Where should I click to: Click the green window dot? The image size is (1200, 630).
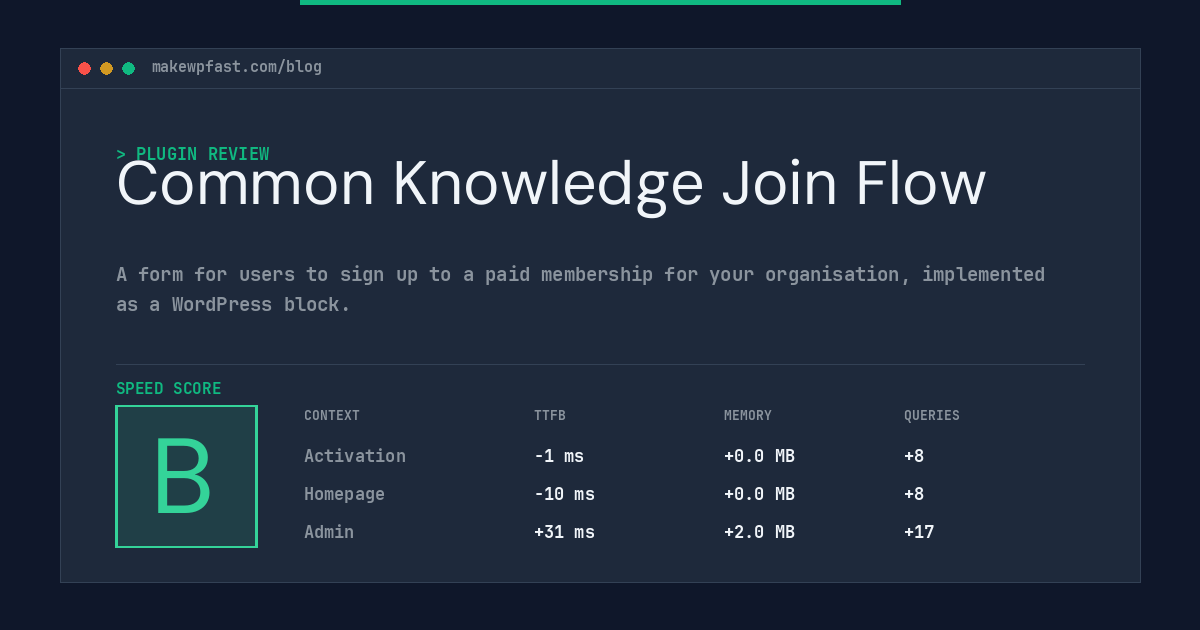coord(128,68)
